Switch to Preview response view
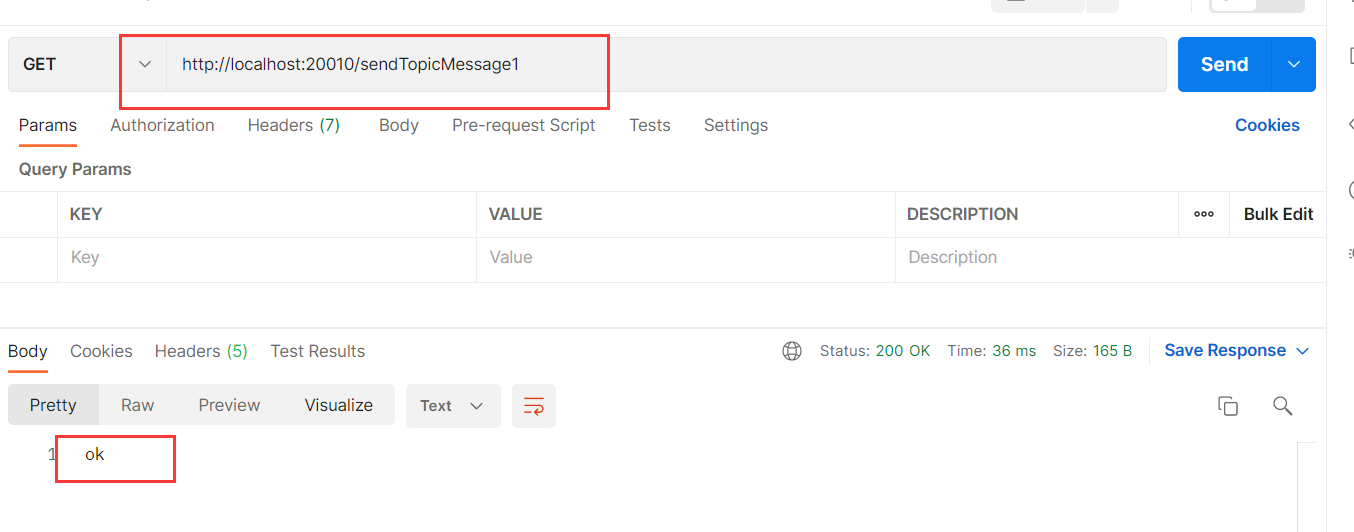 229,405
